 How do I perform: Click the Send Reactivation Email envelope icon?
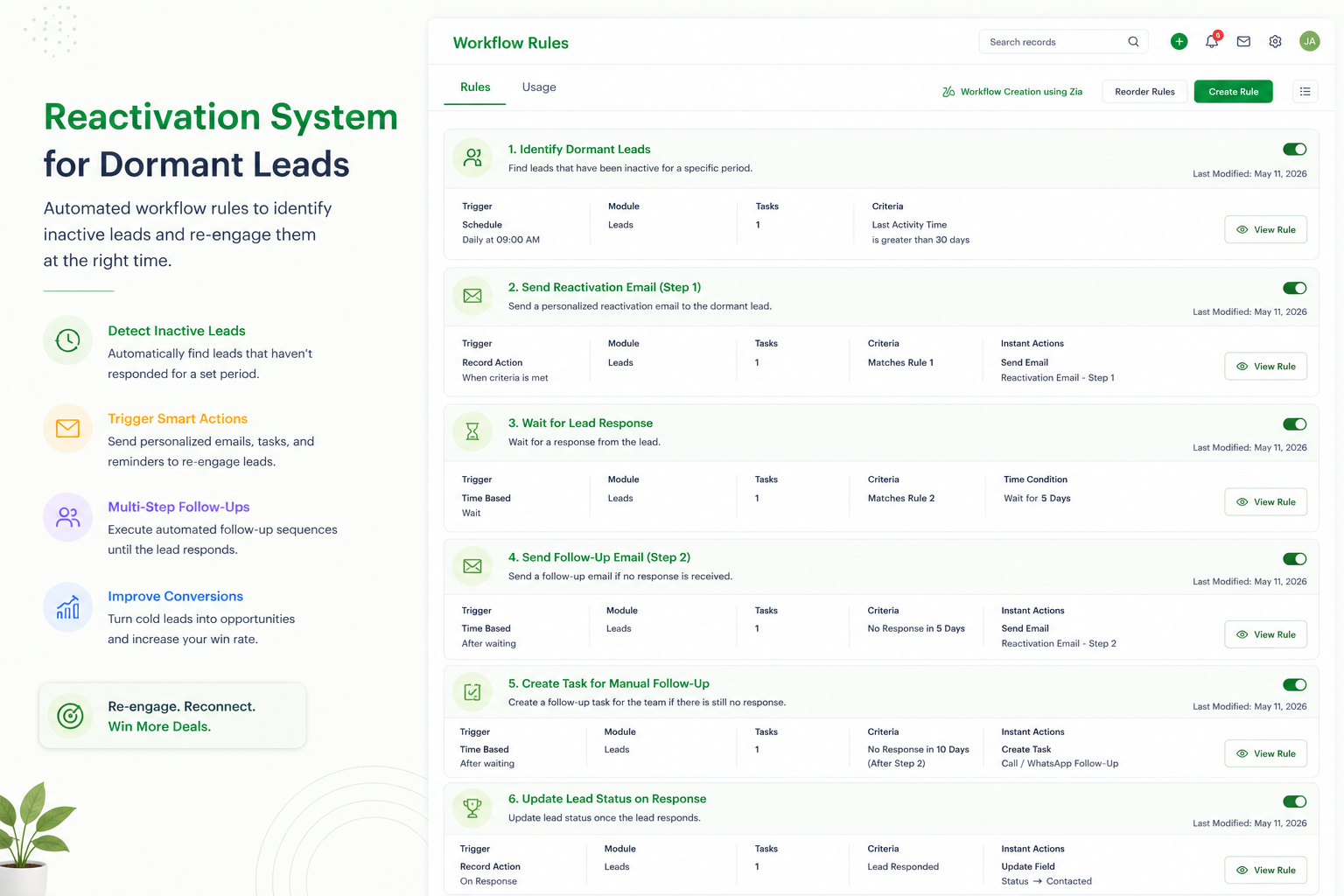tap(472, 296)
